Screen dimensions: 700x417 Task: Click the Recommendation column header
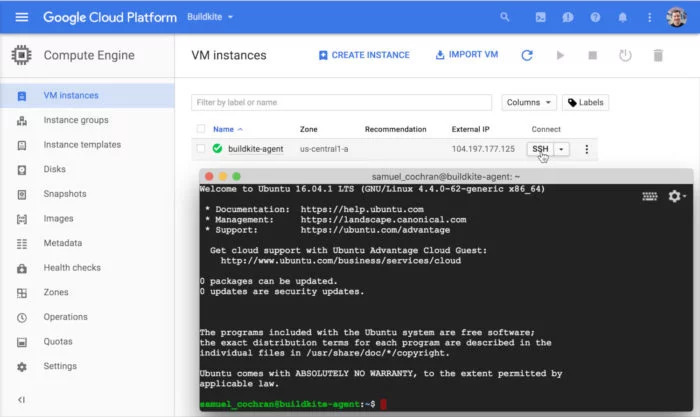point(396,129)
